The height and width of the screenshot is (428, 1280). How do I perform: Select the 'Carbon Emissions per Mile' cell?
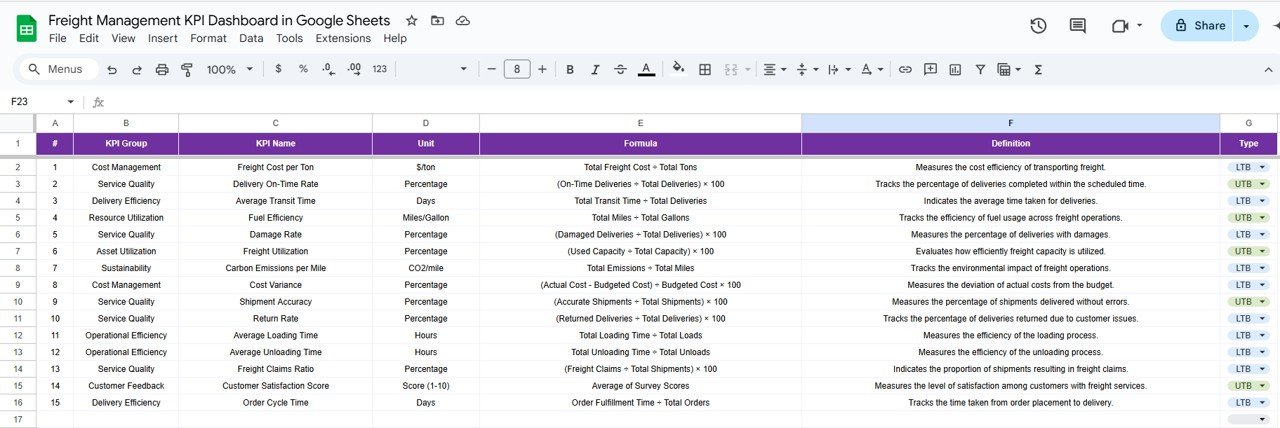coord(275,268)
